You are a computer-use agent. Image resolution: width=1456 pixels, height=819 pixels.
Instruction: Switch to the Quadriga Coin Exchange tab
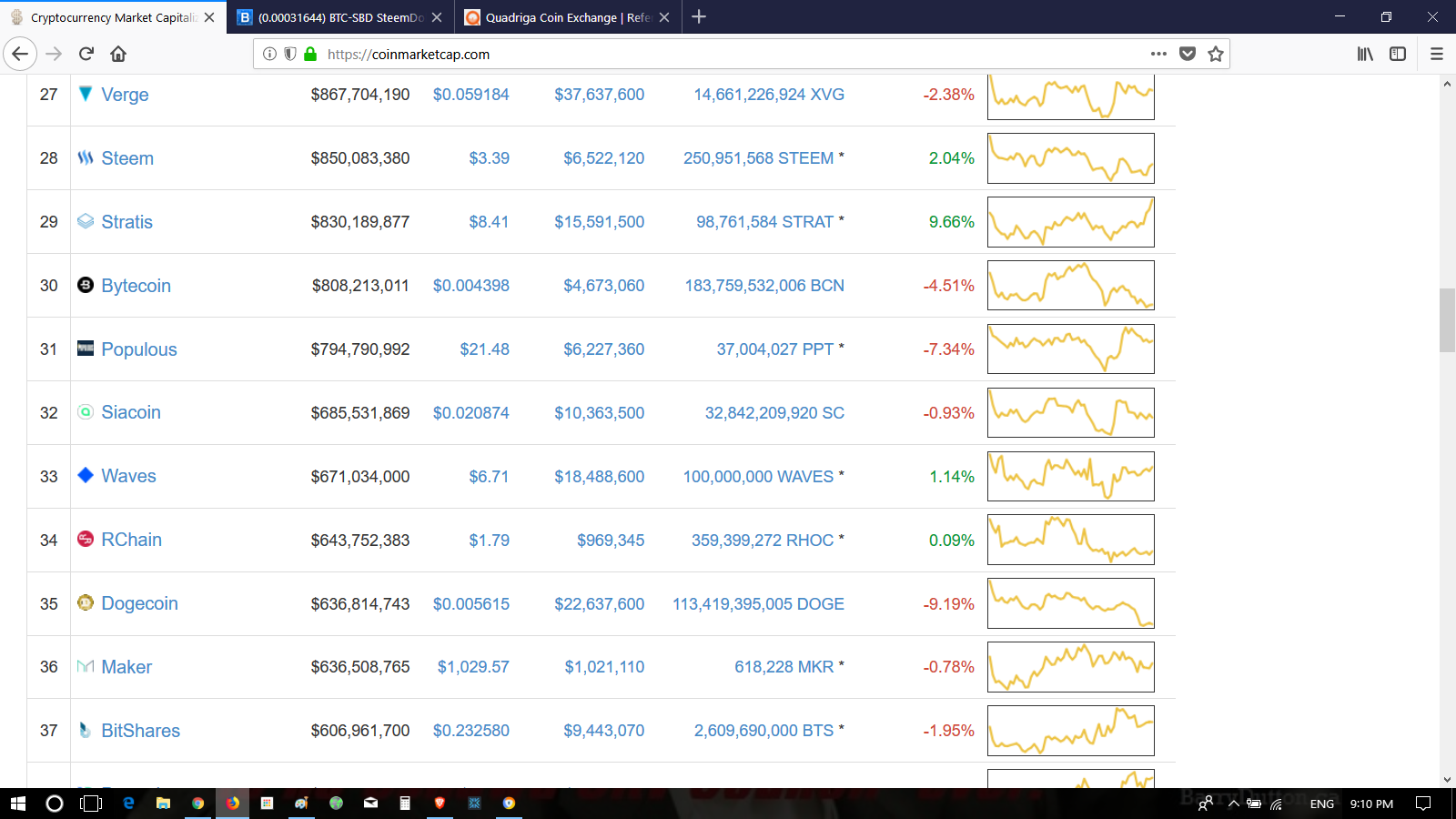pyautogui.click(x=566, y=17)
